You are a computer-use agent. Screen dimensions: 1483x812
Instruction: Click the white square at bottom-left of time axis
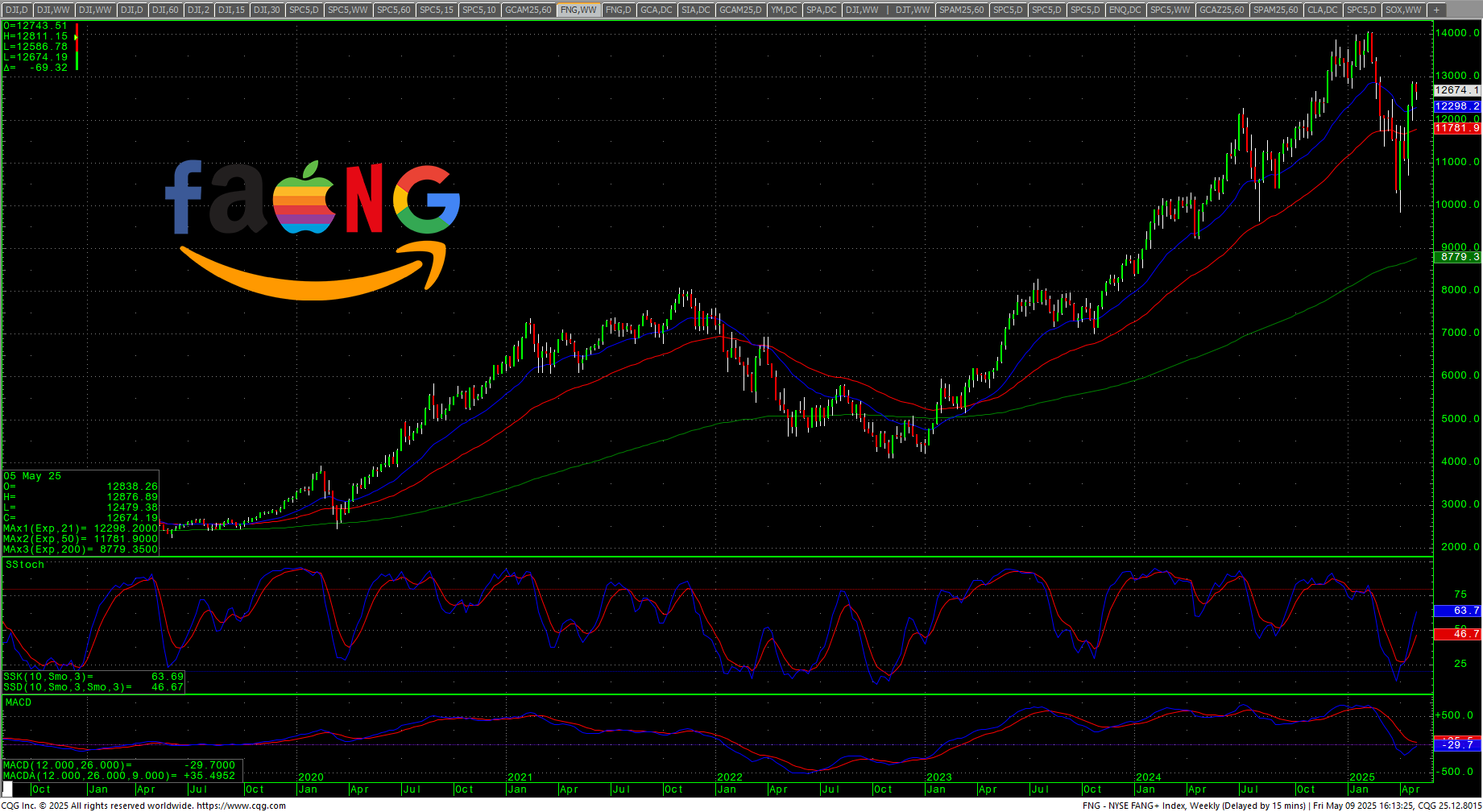(8, 789)
